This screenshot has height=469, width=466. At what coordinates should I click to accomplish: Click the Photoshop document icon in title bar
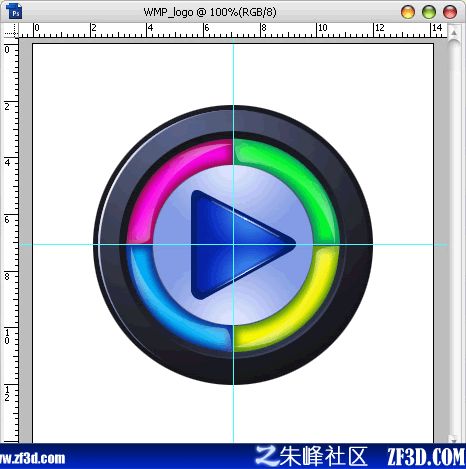coord(14,11)
